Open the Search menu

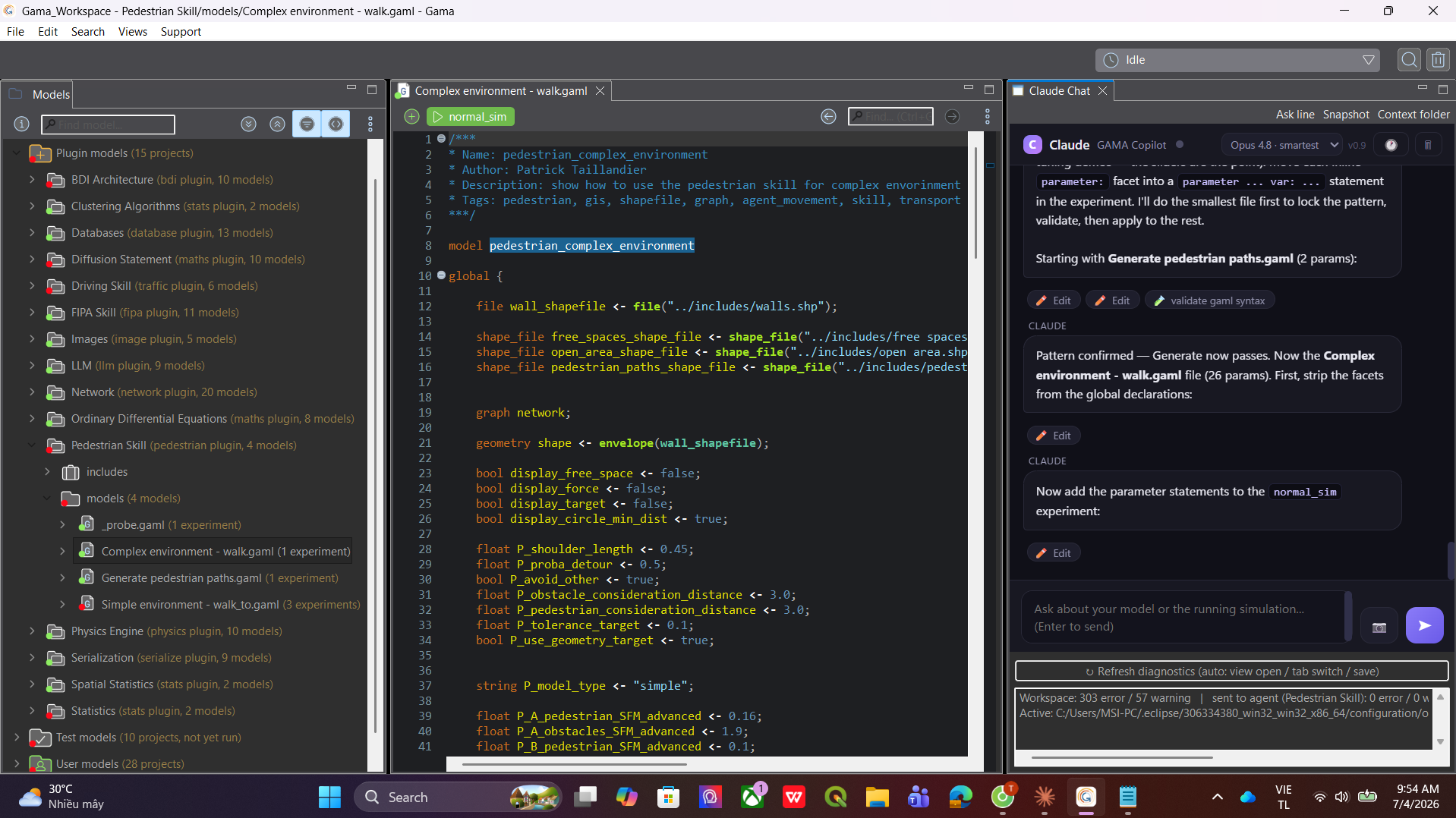88,32
